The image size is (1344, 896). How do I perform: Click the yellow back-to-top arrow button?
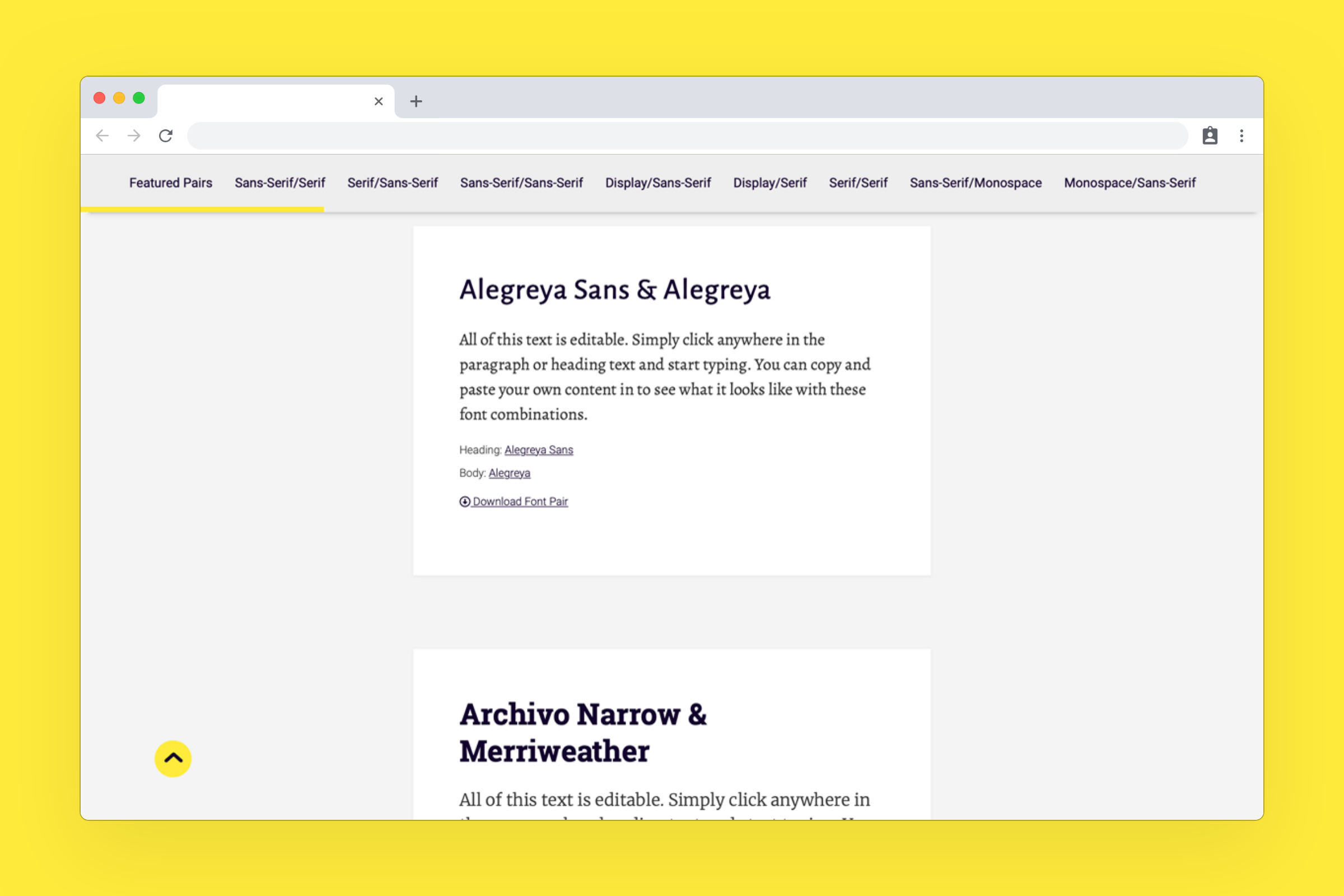pos(173,758)
